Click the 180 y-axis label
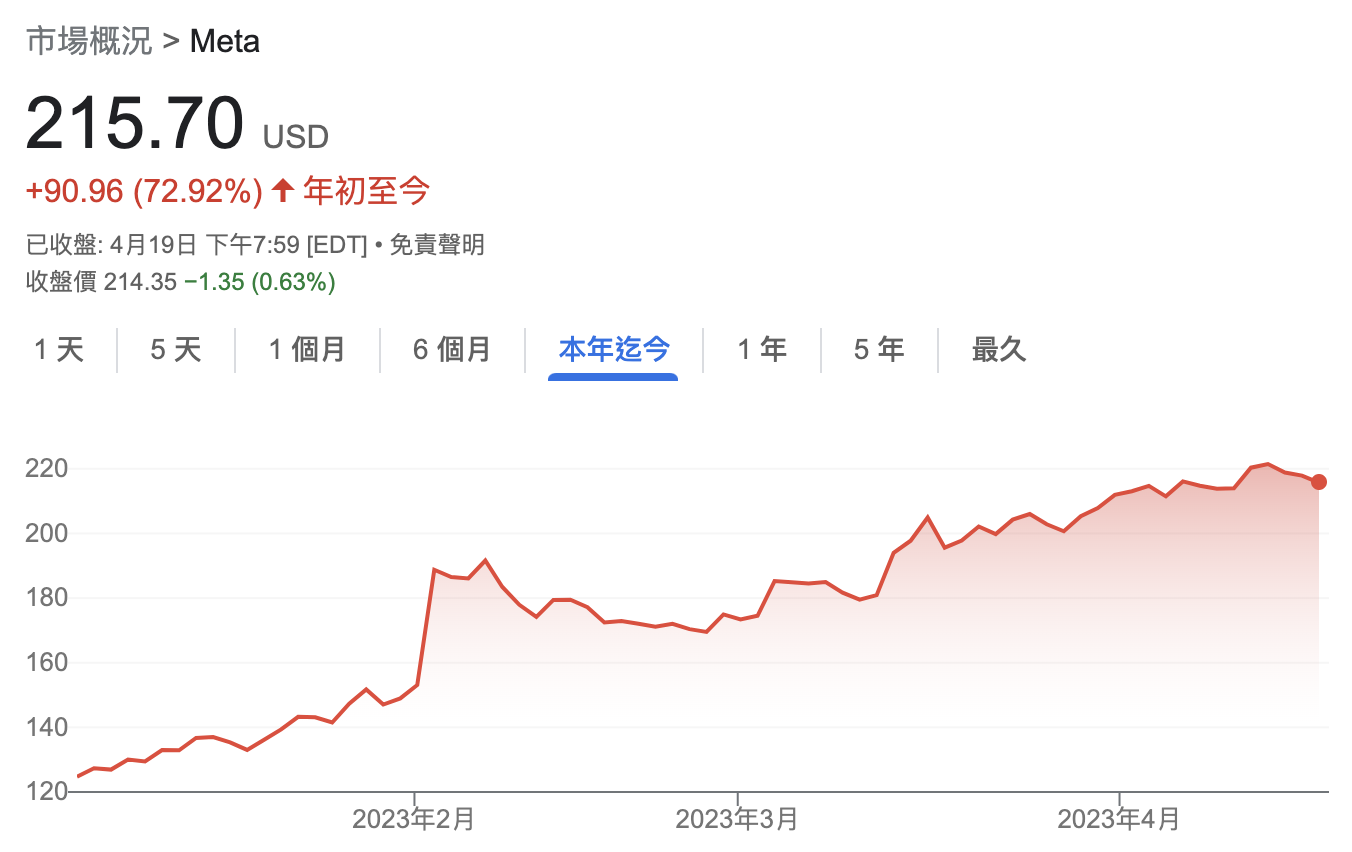Screen dimensions: 1352x852 coord(46,598)
